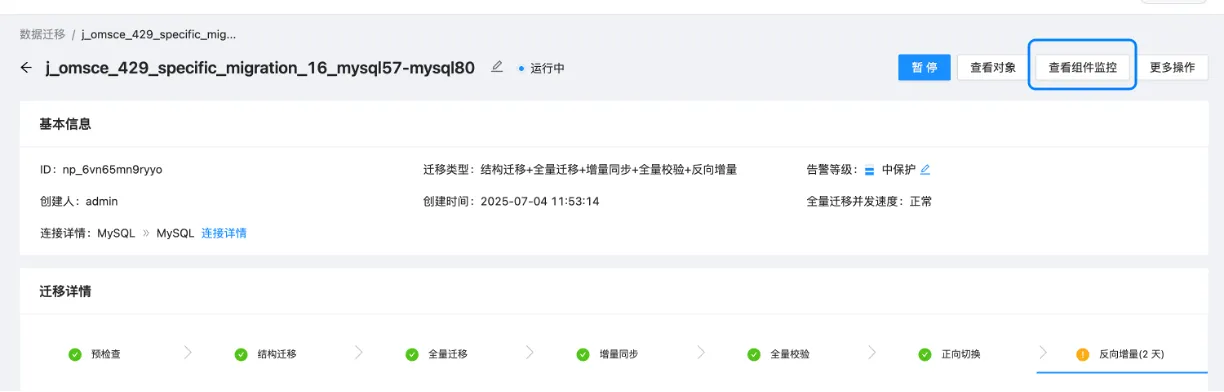Click the green check icon for 全量迁移
Viewport: 1224px width, 392px height.
click(x=412, y=354)
